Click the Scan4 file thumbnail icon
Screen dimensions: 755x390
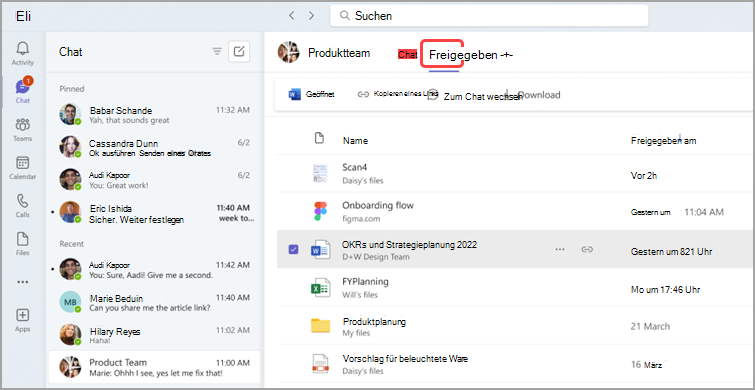point(320,173)
